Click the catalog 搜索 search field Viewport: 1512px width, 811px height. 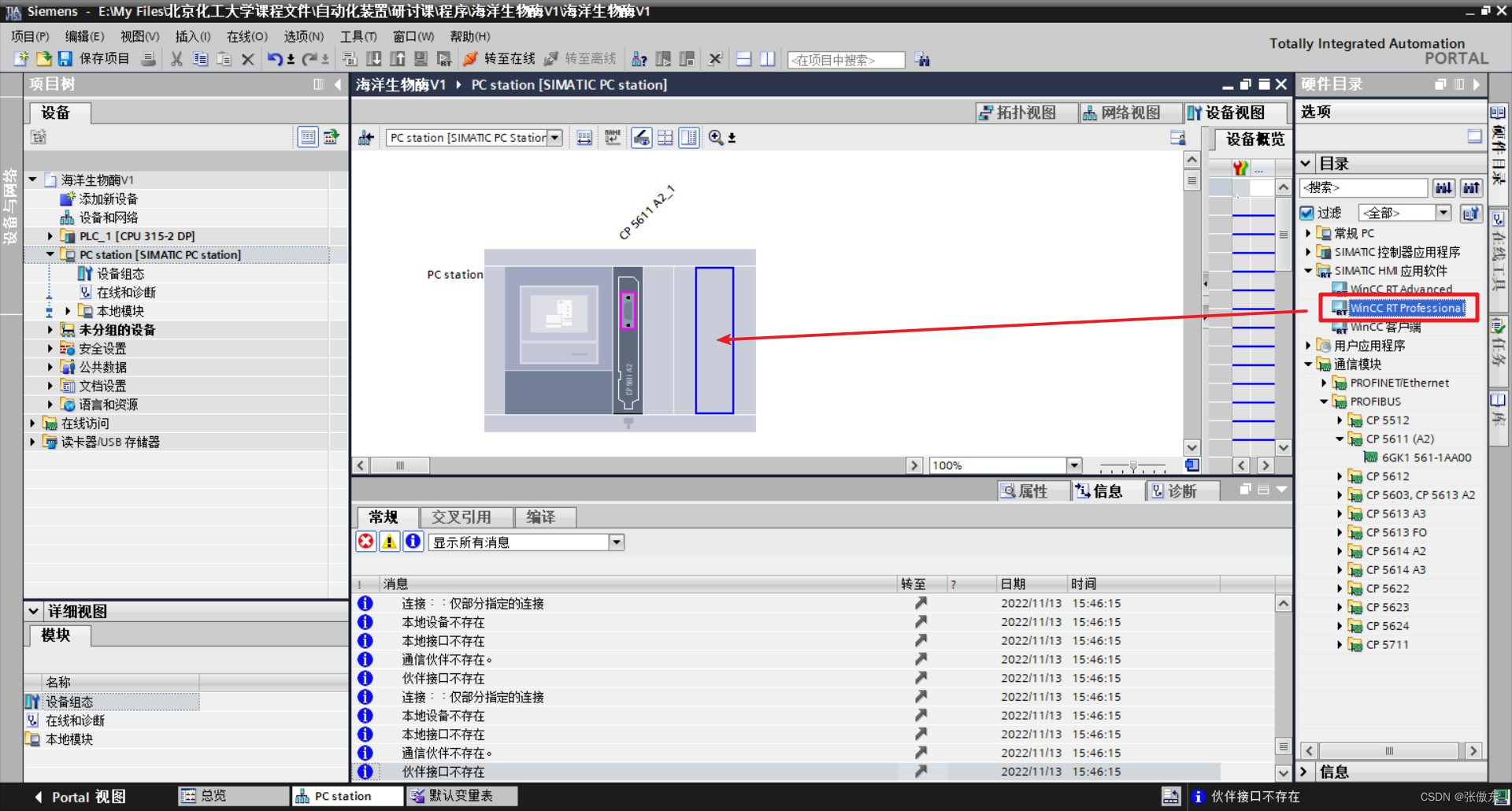(x=1363, y=187)
